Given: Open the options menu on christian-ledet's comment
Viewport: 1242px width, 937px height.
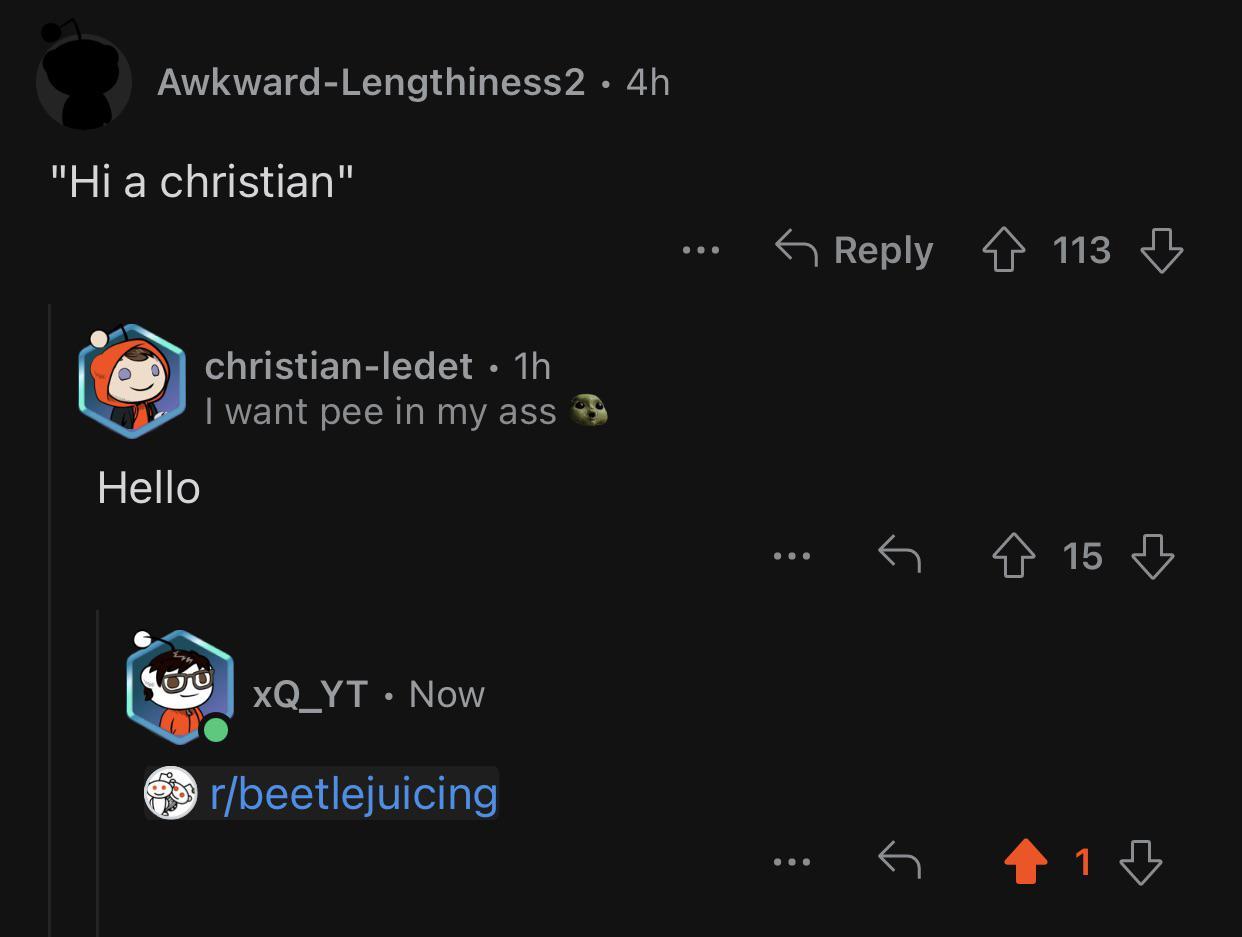Looking at the screenshot, I should pos(793,557).
